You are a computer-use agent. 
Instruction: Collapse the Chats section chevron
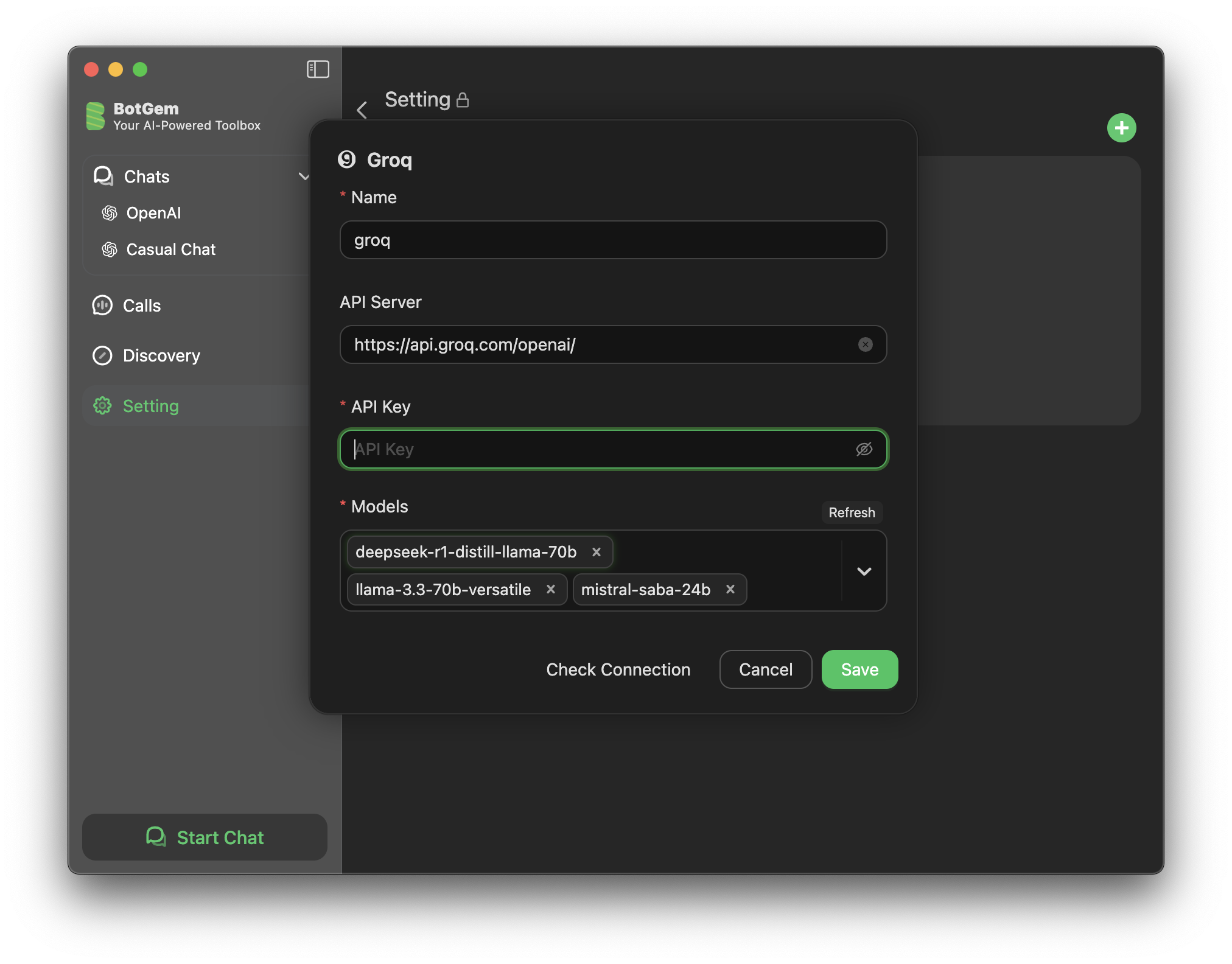pyautogui.click(x=304, y=176)
